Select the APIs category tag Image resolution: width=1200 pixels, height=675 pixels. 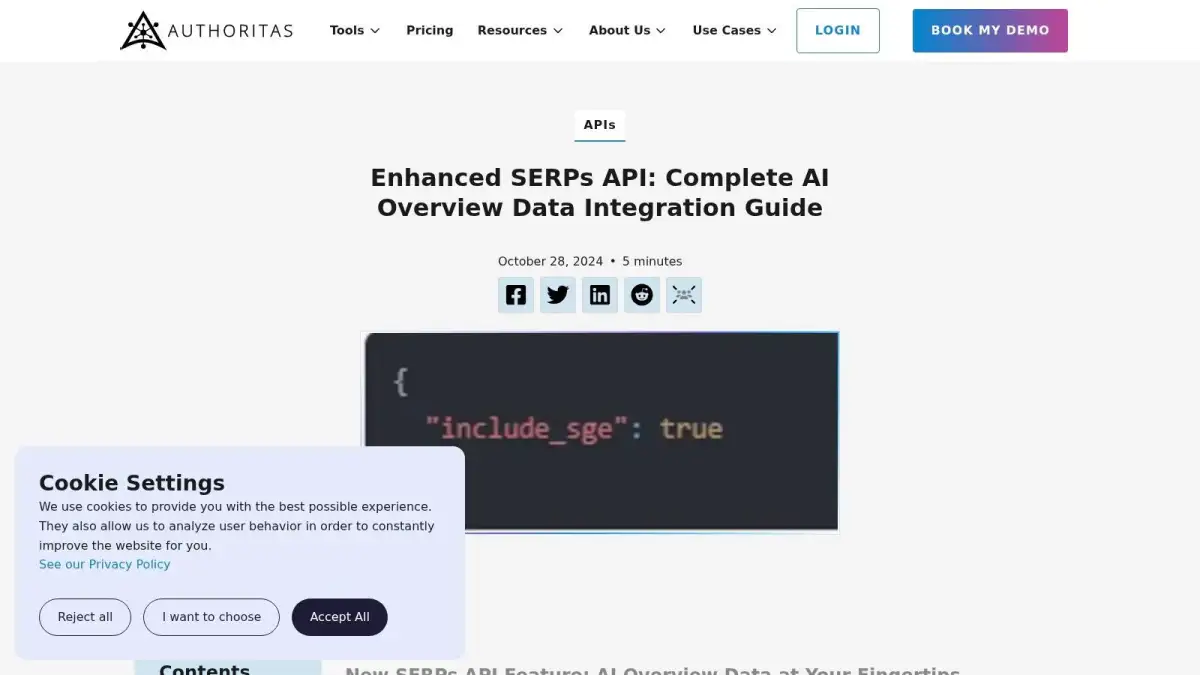click(x=600, y=125)
